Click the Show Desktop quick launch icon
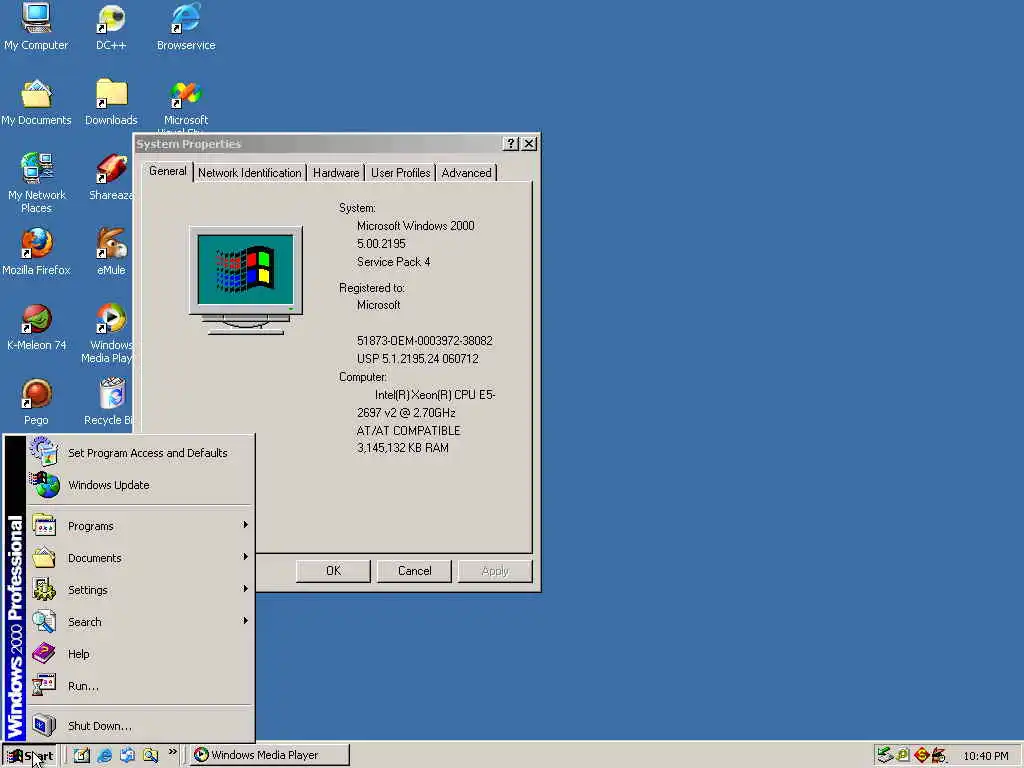This screenshot has width=1024, height=768. (82, 755)
